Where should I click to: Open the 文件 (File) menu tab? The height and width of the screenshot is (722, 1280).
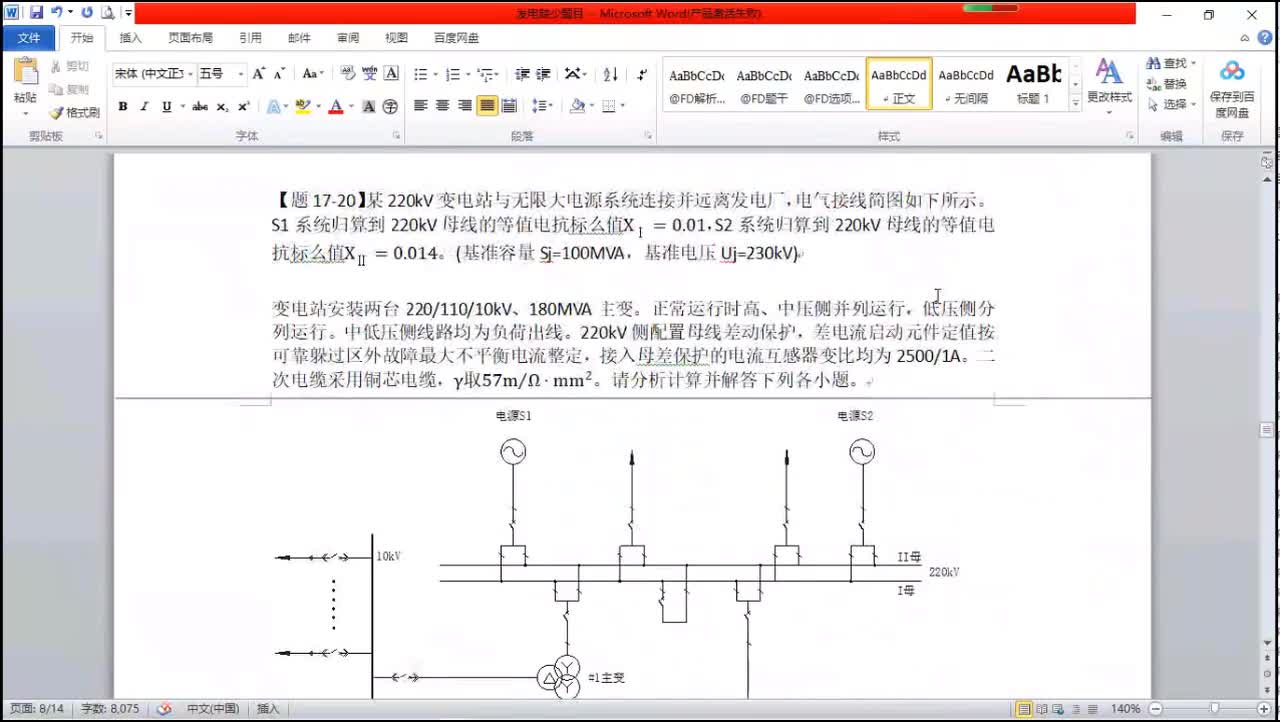(x=29, y=38)
